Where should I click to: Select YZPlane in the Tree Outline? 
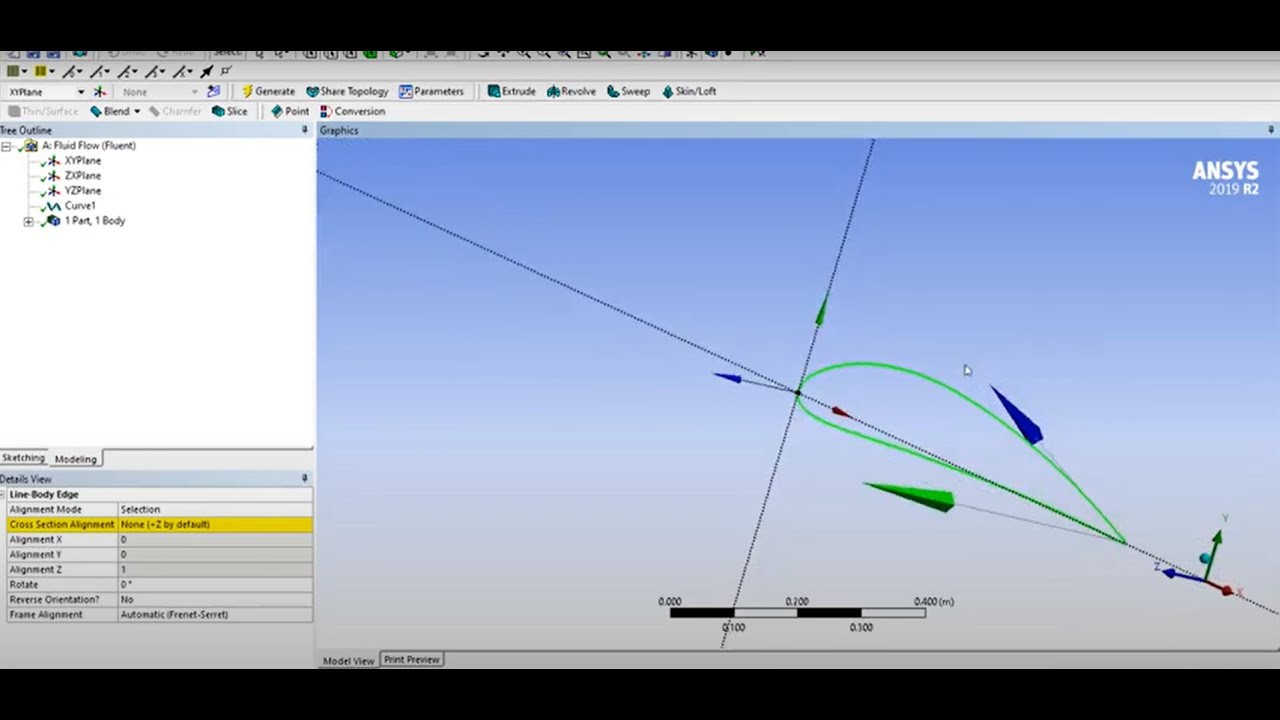click(82, 191)
